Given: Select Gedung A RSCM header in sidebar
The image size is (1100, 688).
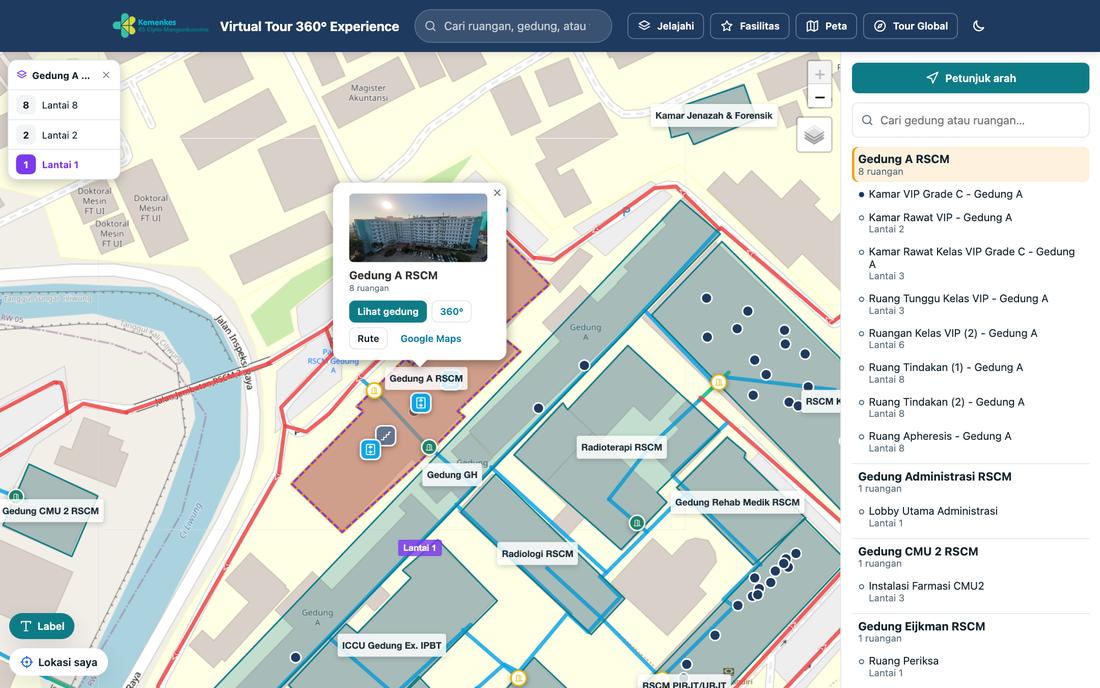Looking at the screenshot, I should point(970,164).
